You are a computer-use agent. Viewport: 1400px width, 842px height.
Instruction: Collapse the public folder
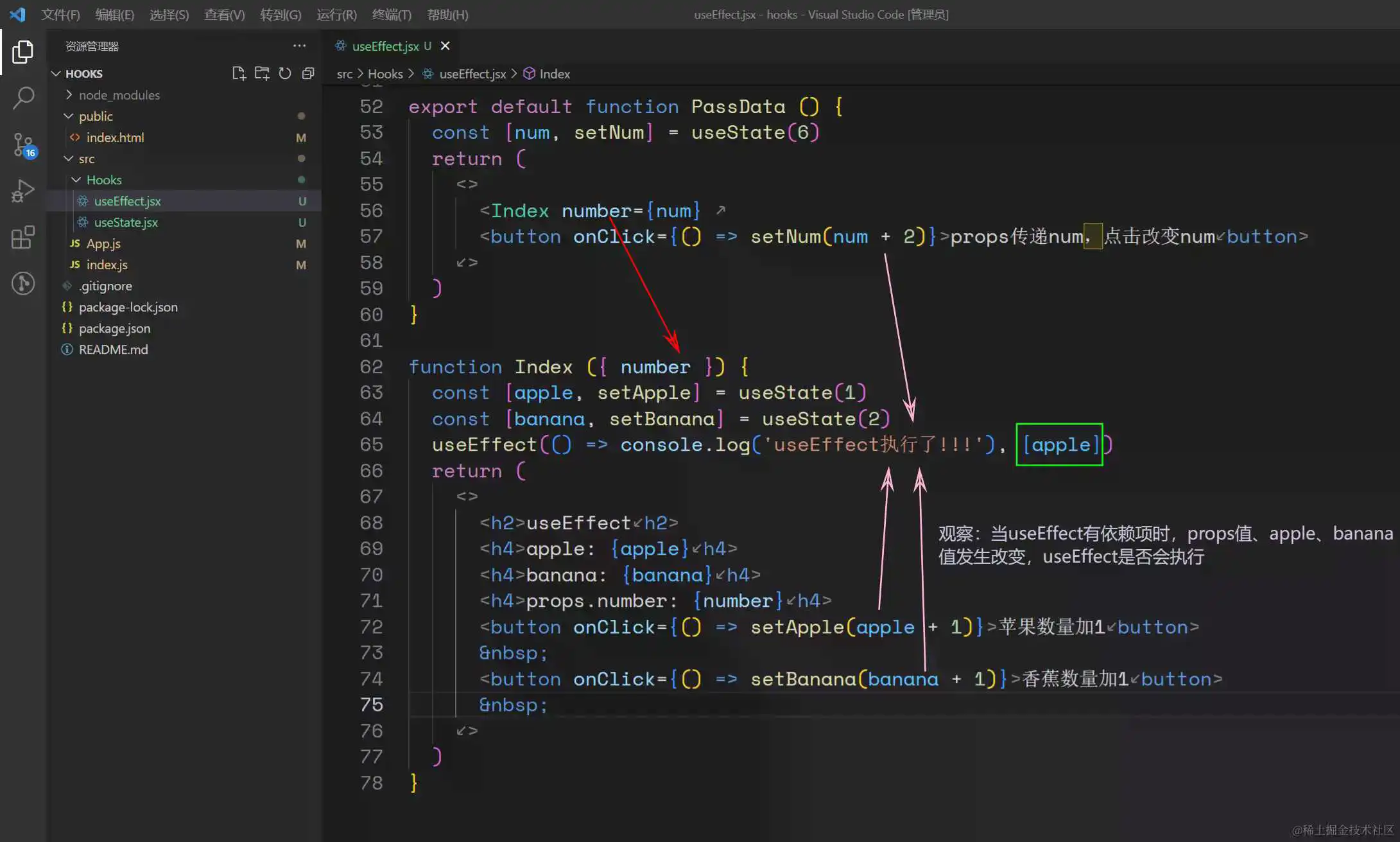(69, 116)
